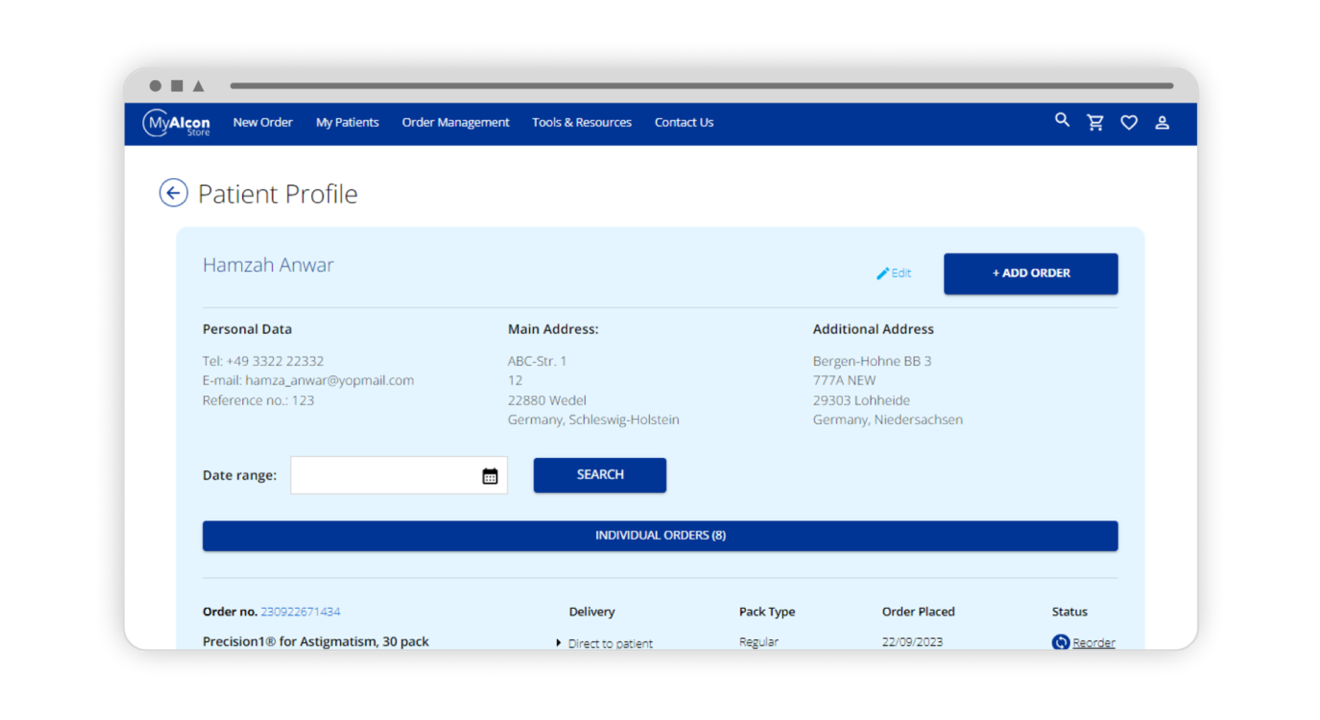Collapse the Individual Orders (8) bar

660,536
